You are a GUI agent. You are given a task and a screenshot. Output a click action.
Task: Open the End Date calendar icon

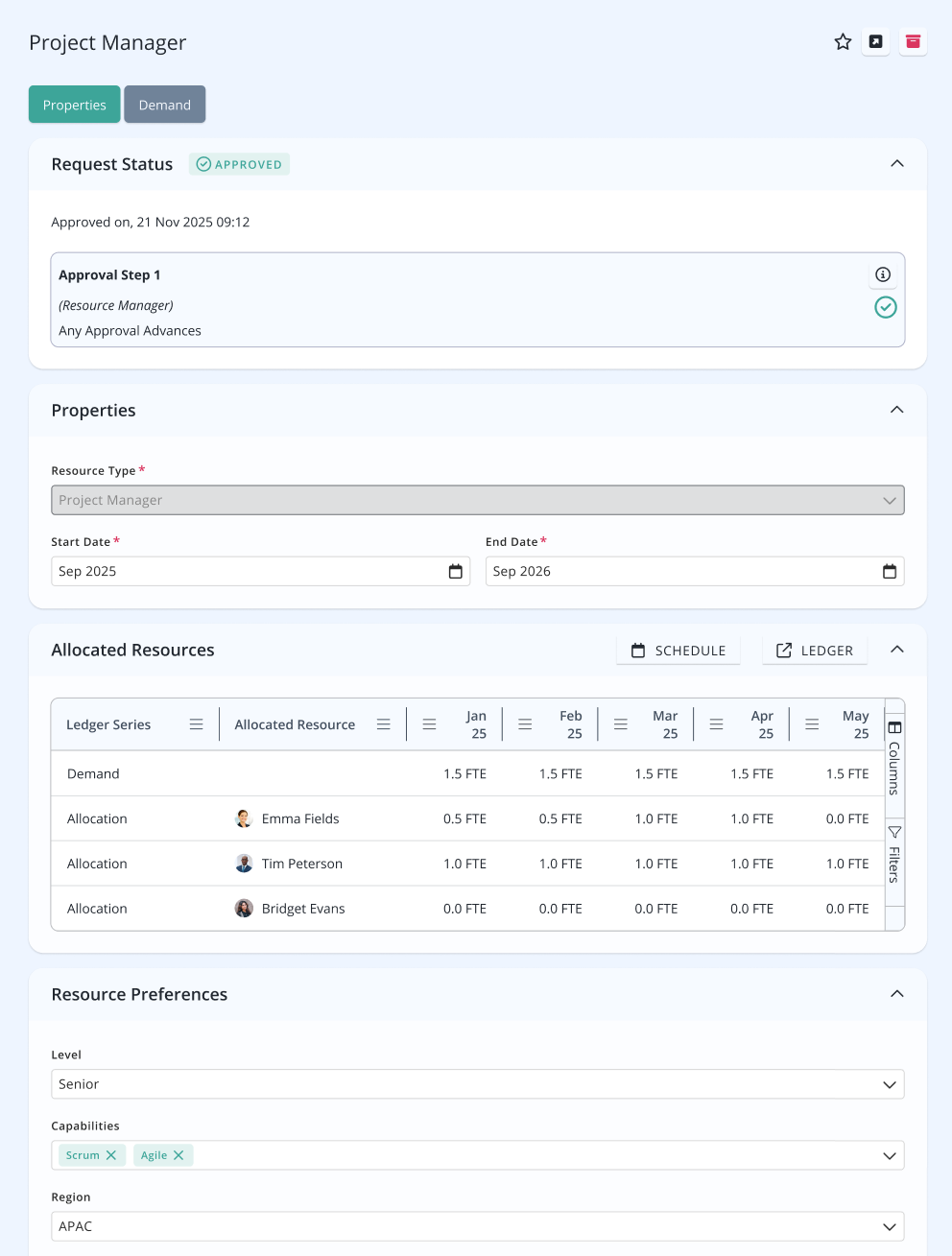tap(890, 571)
